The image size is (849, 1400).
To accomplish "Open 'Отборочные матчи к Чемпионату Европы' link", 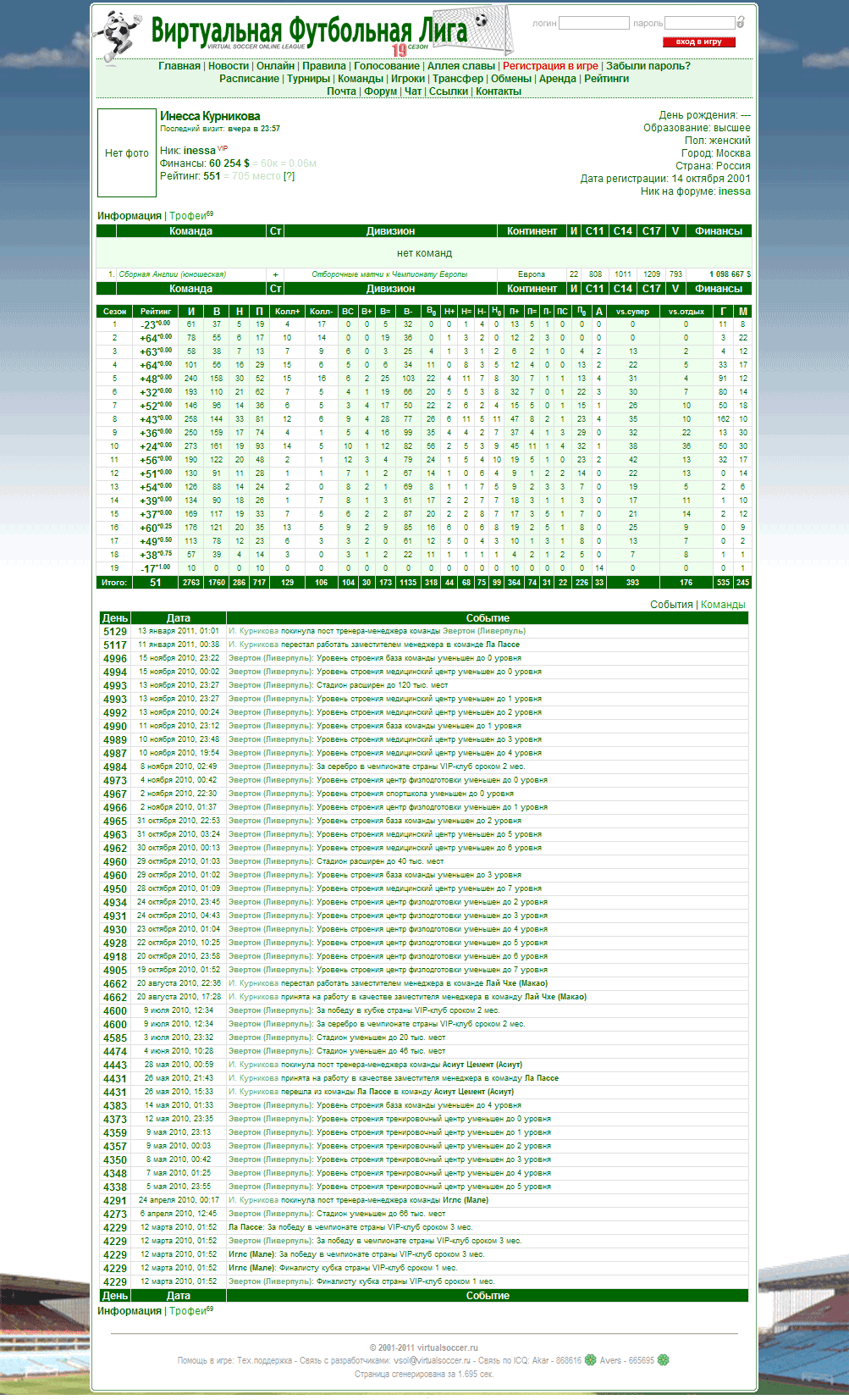I will pyautogui.click(x=389, y=274).
